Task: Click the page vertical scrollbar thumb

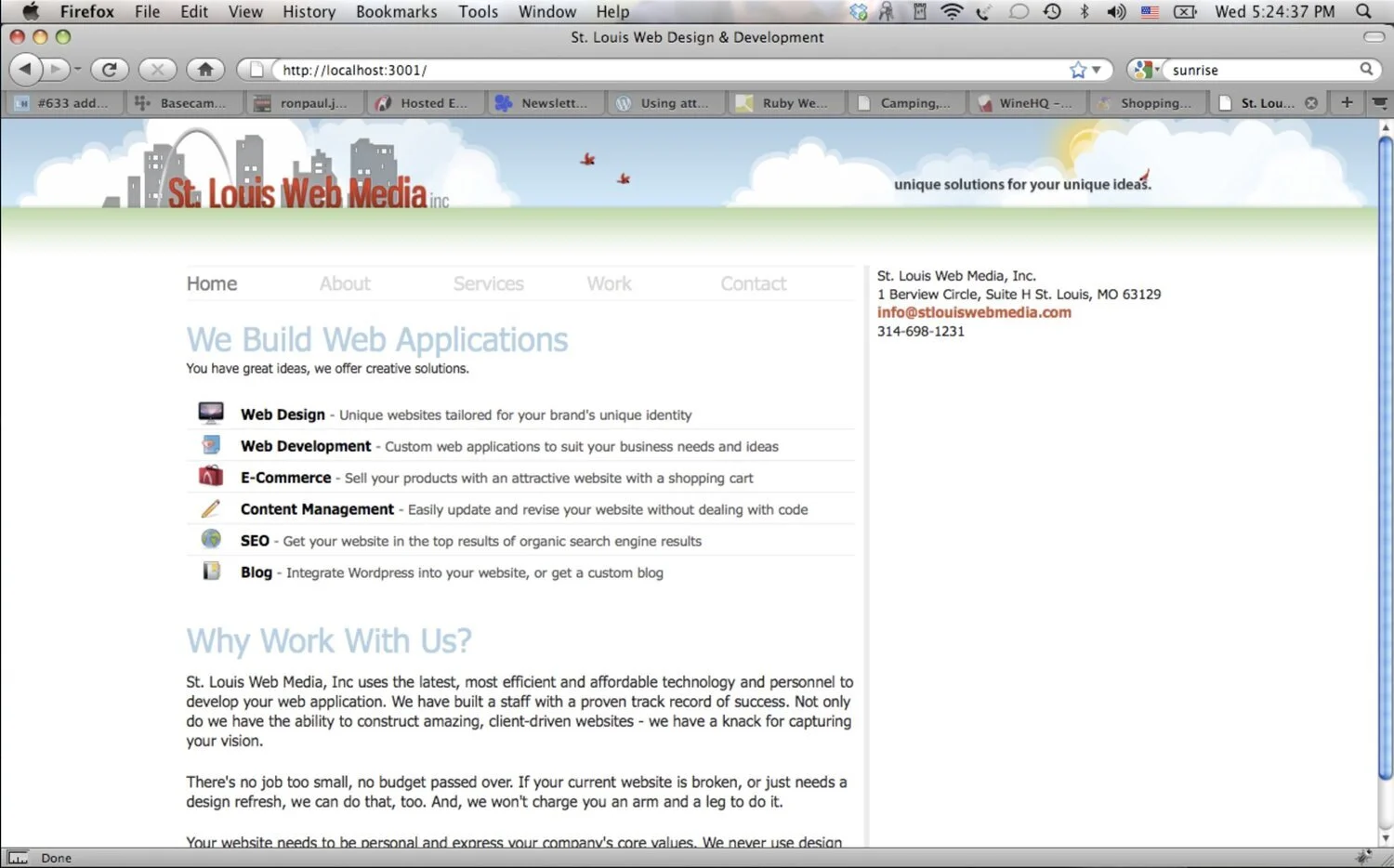Action: (x=1385, y=458)
